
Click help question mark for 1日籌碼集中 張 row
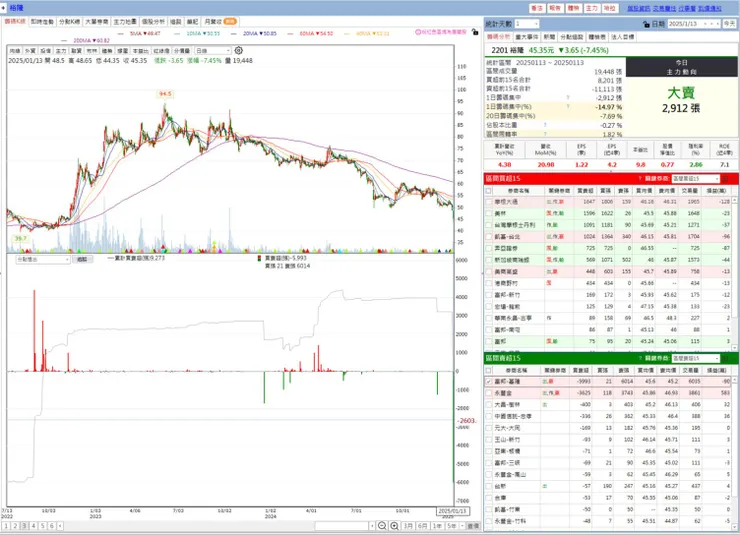click(x=568, y=98)
